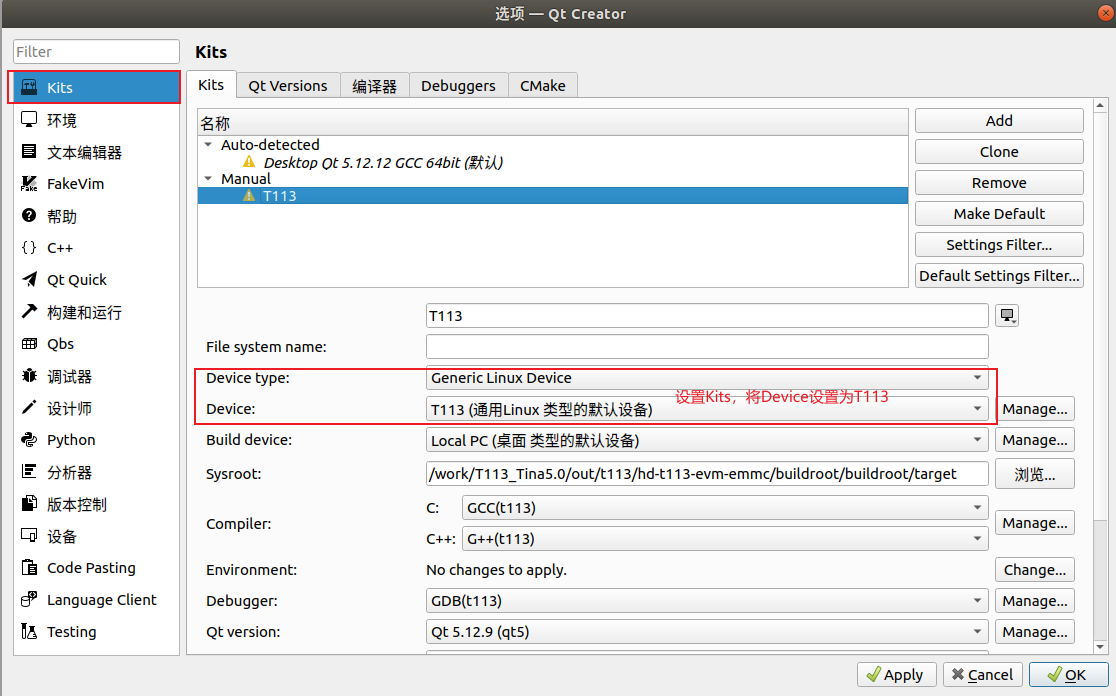Viewport: 1116px width, 696px height.
Task: Clone the selected kit
Action: click(x=999, y=152)
